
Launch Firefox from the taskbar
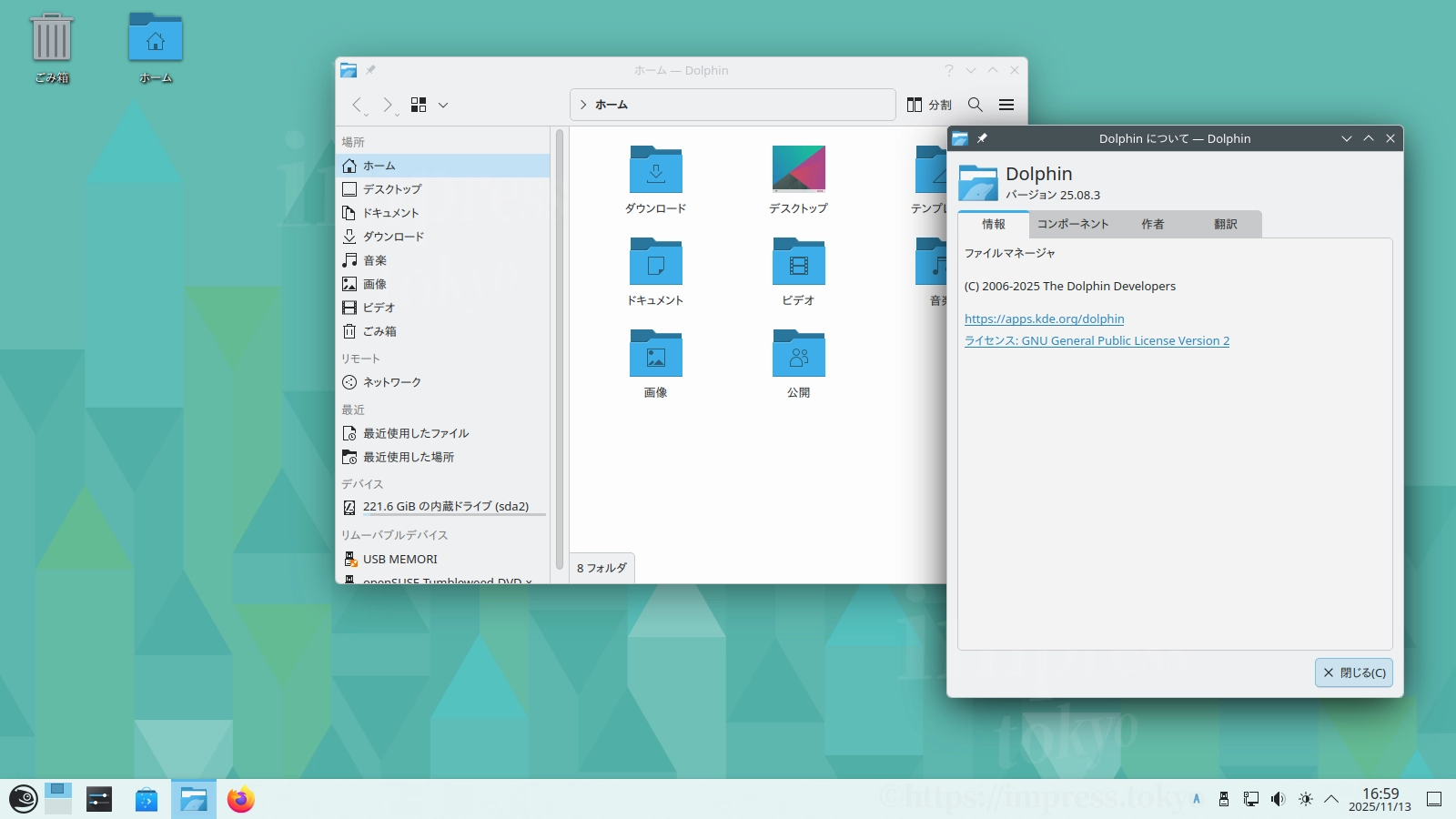(241, 799)
